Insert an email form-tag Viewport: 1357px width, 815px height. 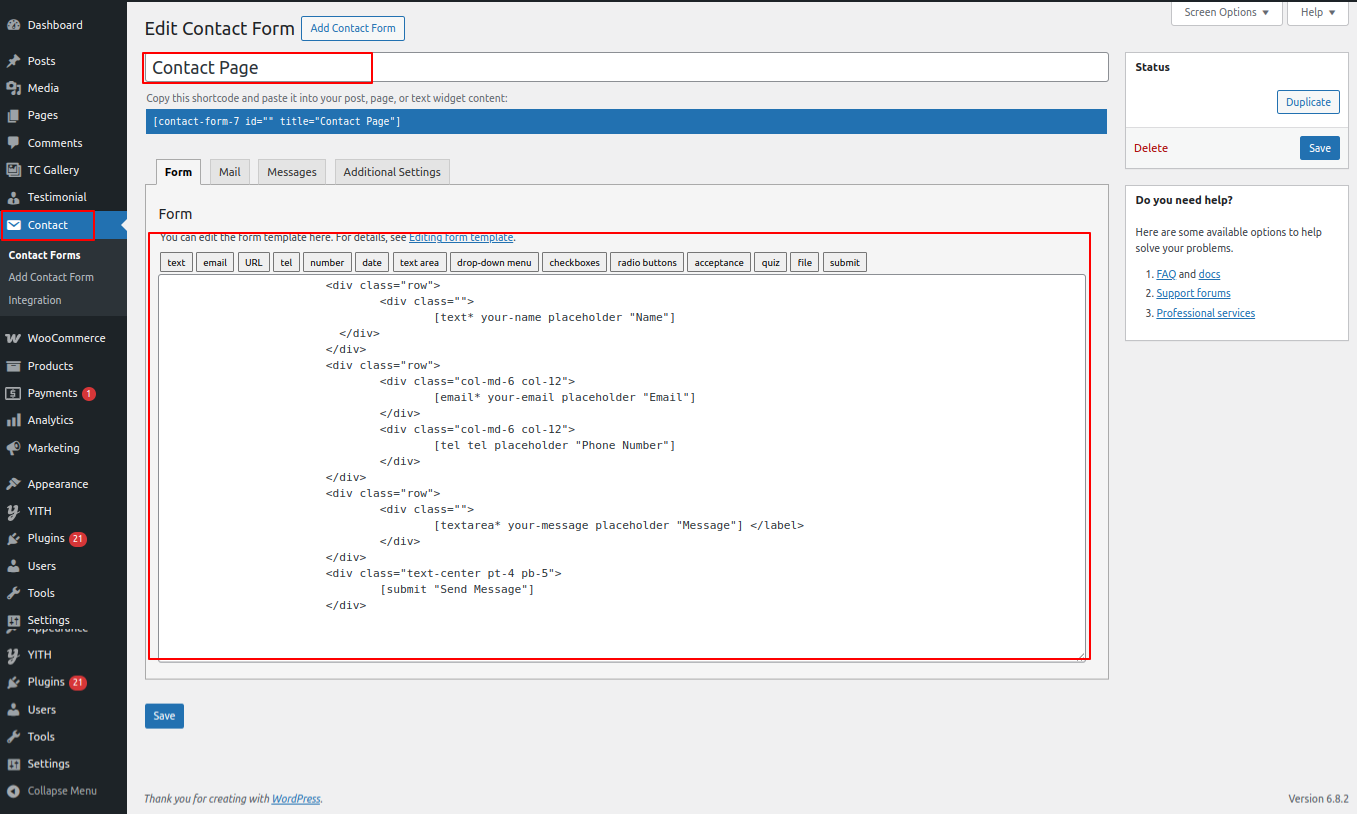[x=215, y=262]
